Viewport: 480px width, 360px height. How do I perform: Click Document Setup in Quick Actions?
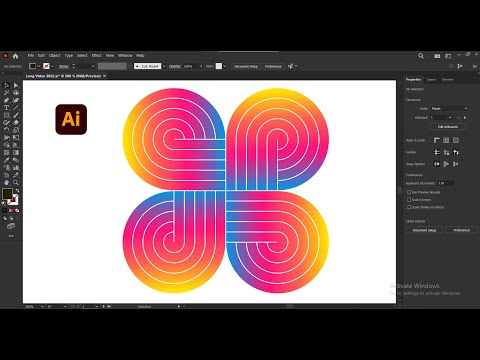click(x=424, y=230)
